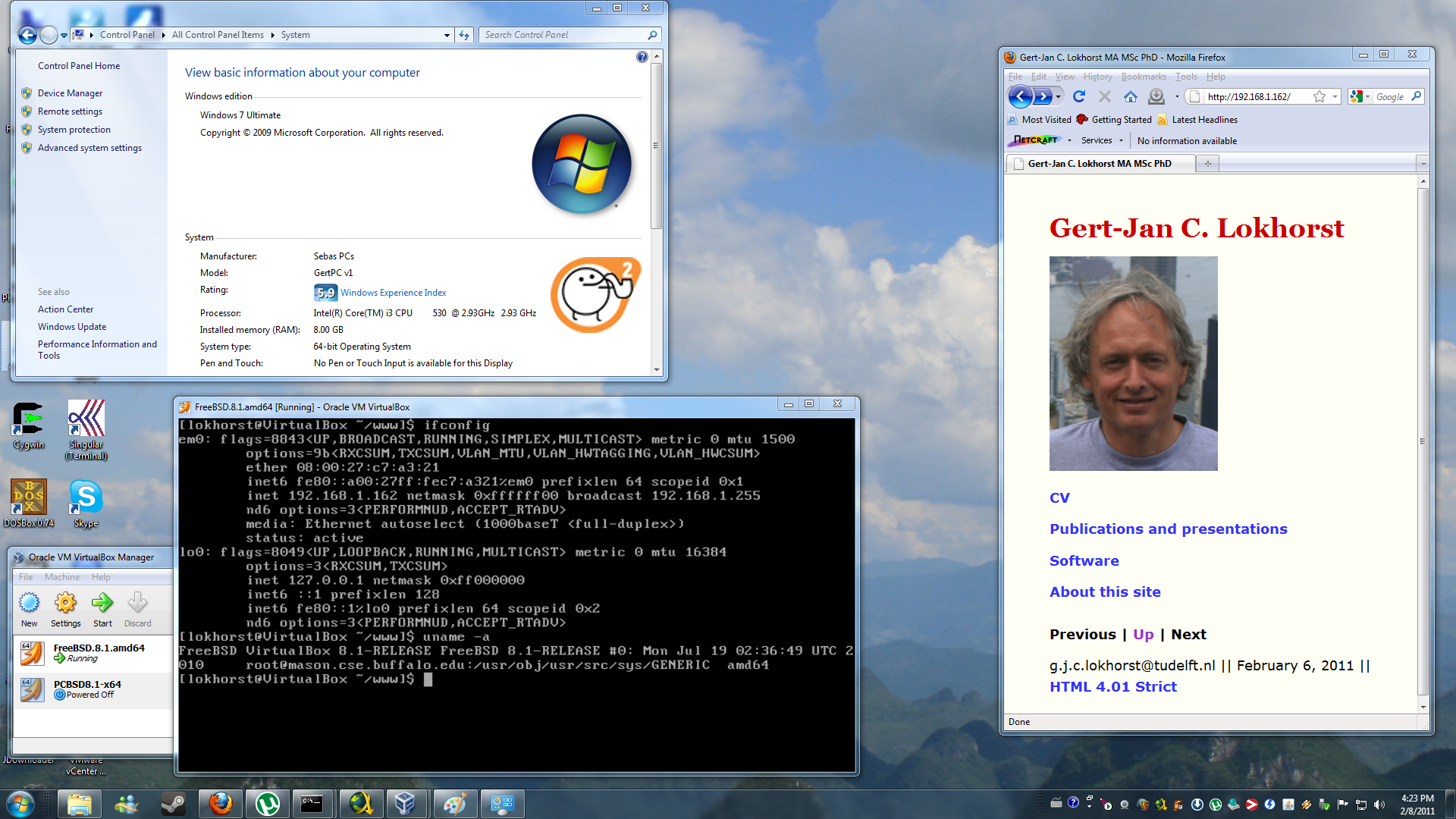1456x819 pixels.
Task: Click the uTorrent taskbar button
Action: (268, 804)
